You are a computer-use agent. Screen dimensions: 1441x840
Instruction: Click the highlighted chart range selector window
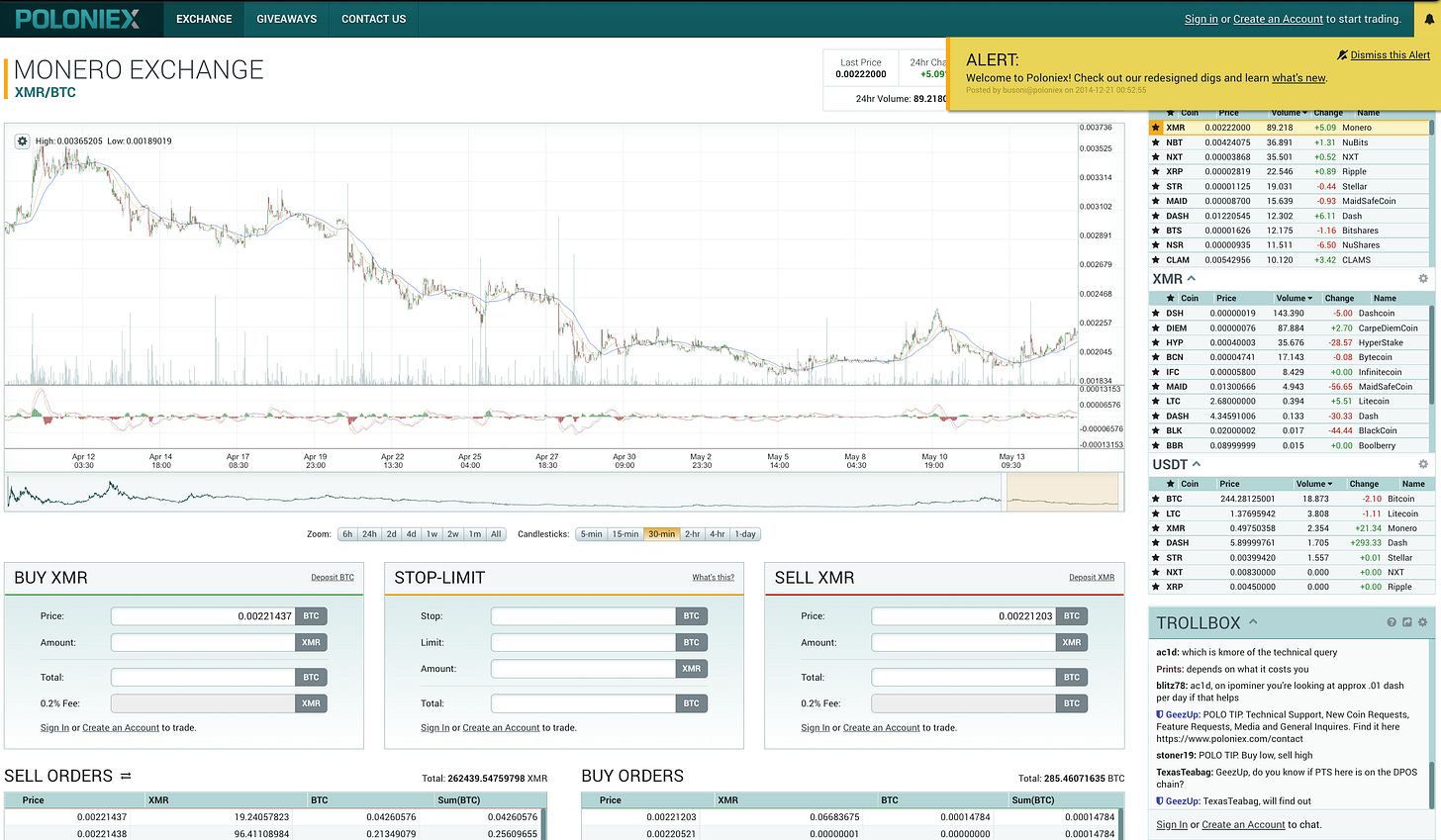point(1063,492)
